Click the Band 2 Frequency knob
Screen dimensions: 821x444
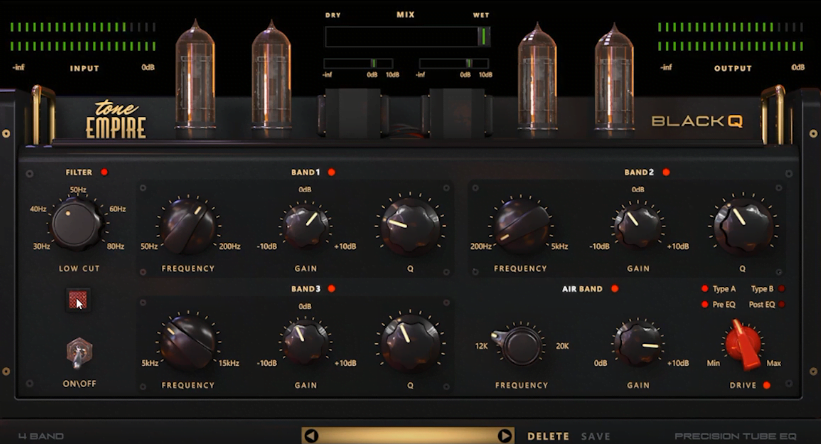coord(521,226)
